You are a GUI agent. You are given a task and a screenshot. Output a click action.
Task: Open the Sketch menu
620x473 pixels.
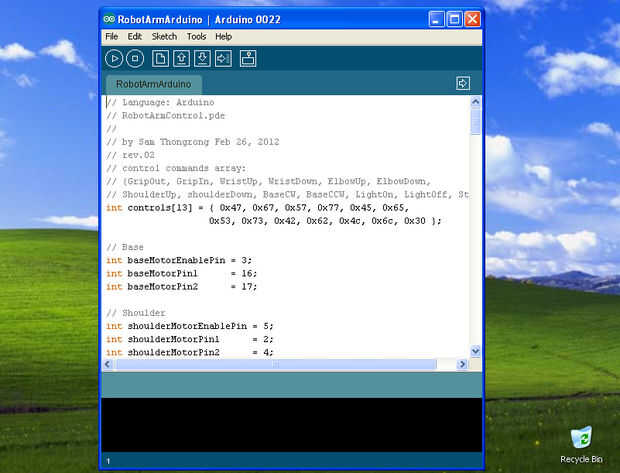[x=164, y=36]
